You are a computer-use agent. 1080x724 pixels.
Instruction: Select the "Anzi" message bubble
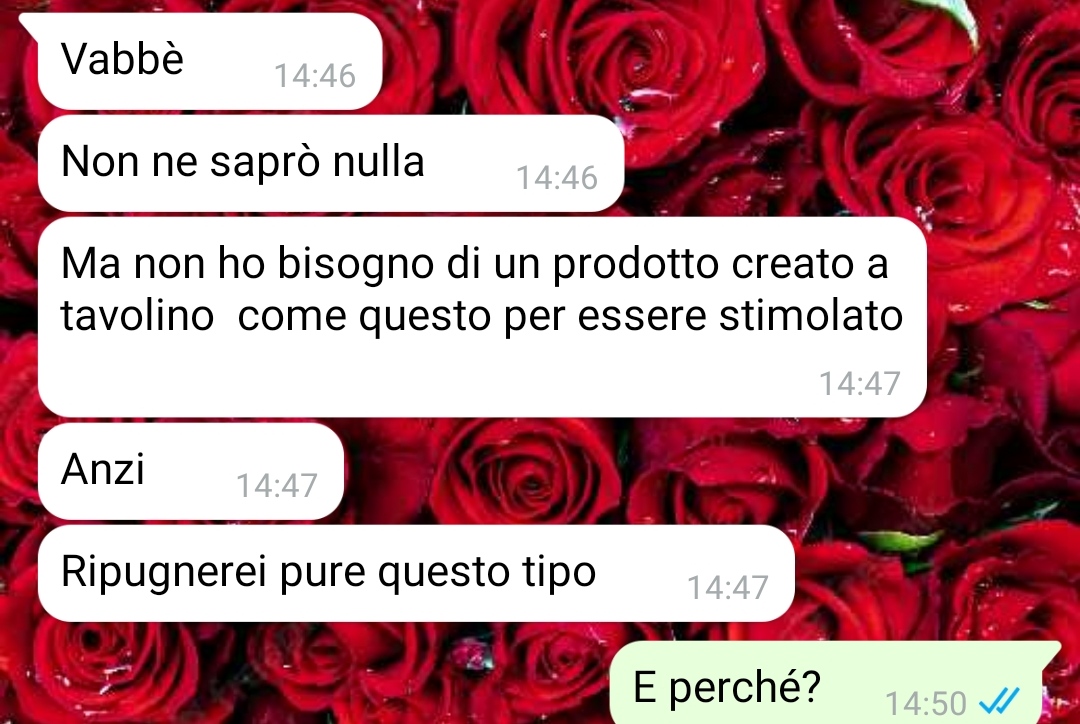pyautogui.click(x=191, y=471)
